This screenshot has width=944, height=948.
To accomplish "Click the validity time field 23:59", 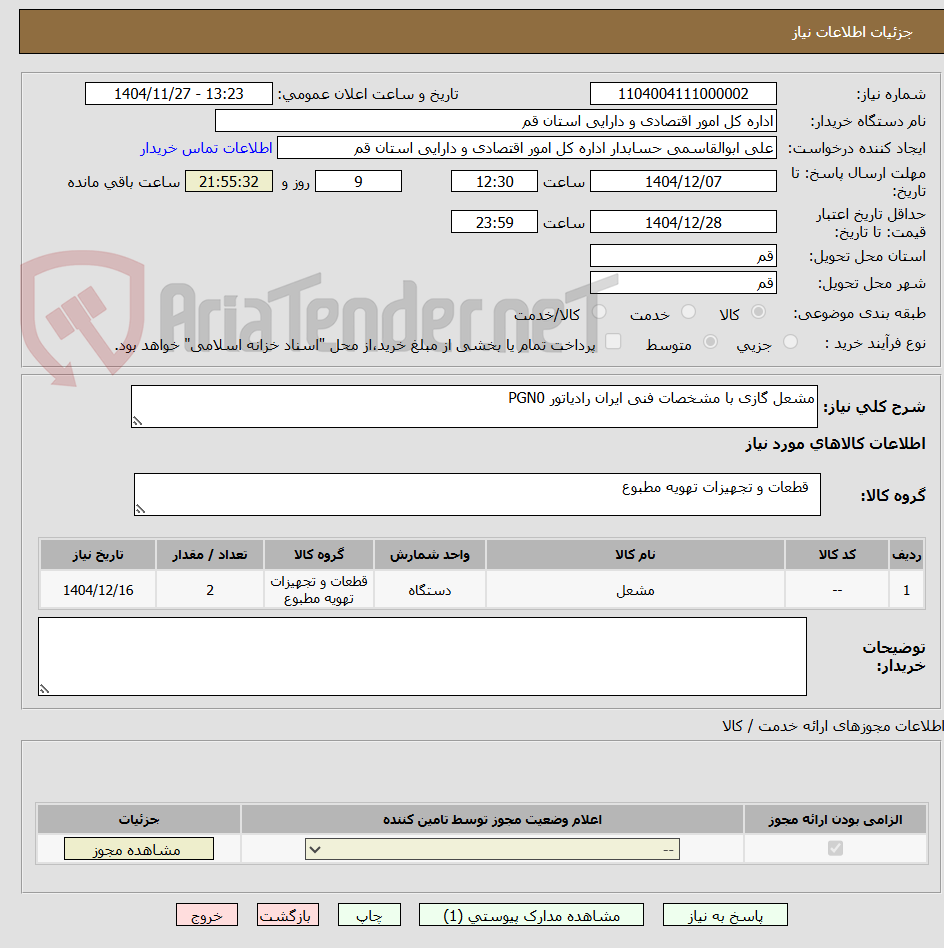I will [494, 222].
